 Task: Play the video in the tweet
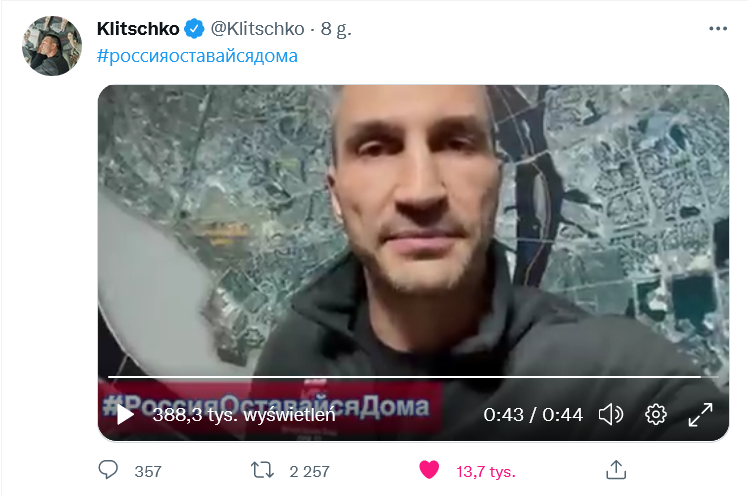click(125, 414)
